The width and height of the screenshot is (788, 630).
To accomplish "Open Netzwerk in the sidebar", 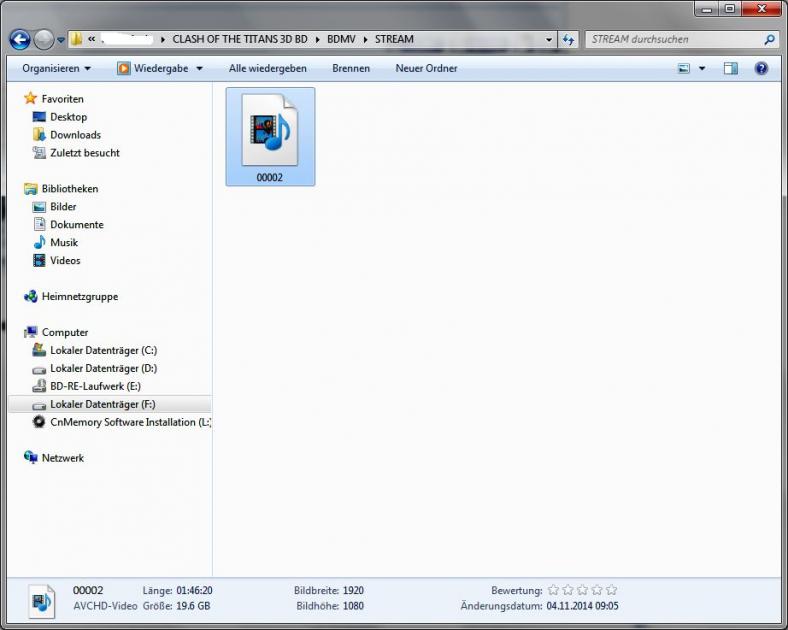I will 63,458.
